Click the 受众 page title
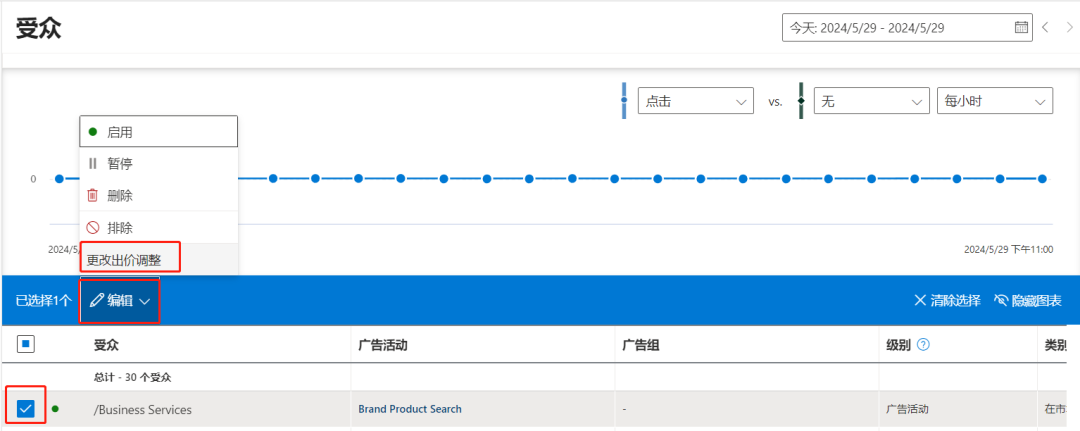 point(39,28)
